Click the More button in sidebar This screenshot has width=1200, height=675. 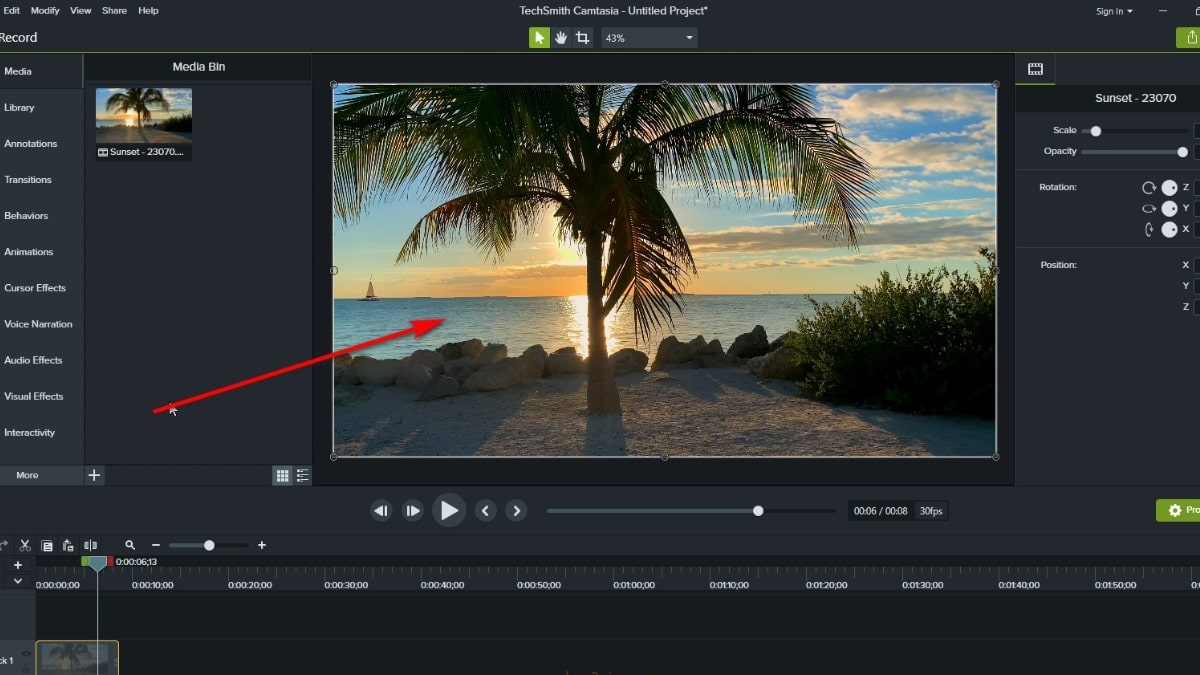click(41, 475)
